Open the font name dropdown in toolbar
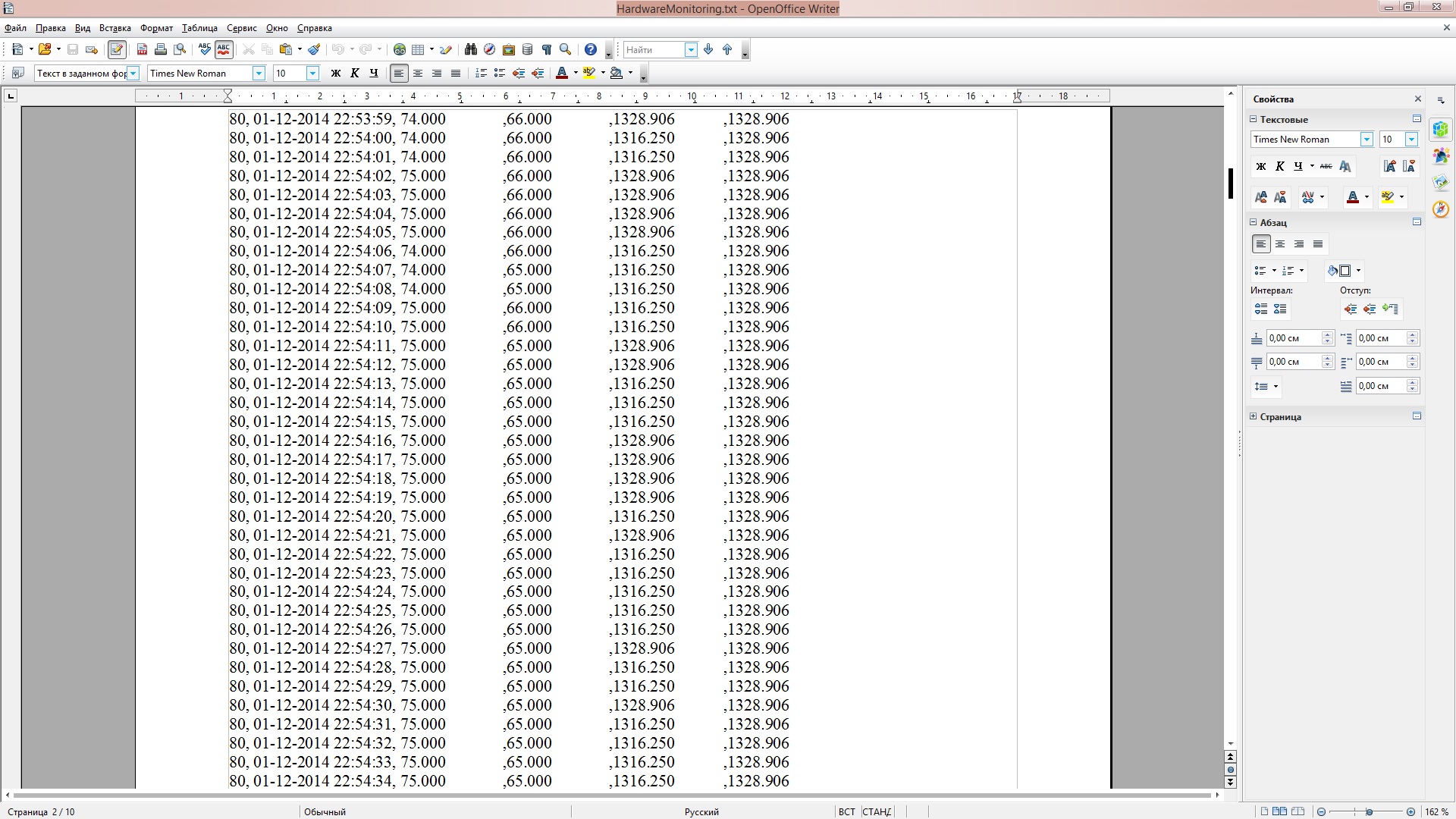The image size is (1456, 819). point(259,74)
